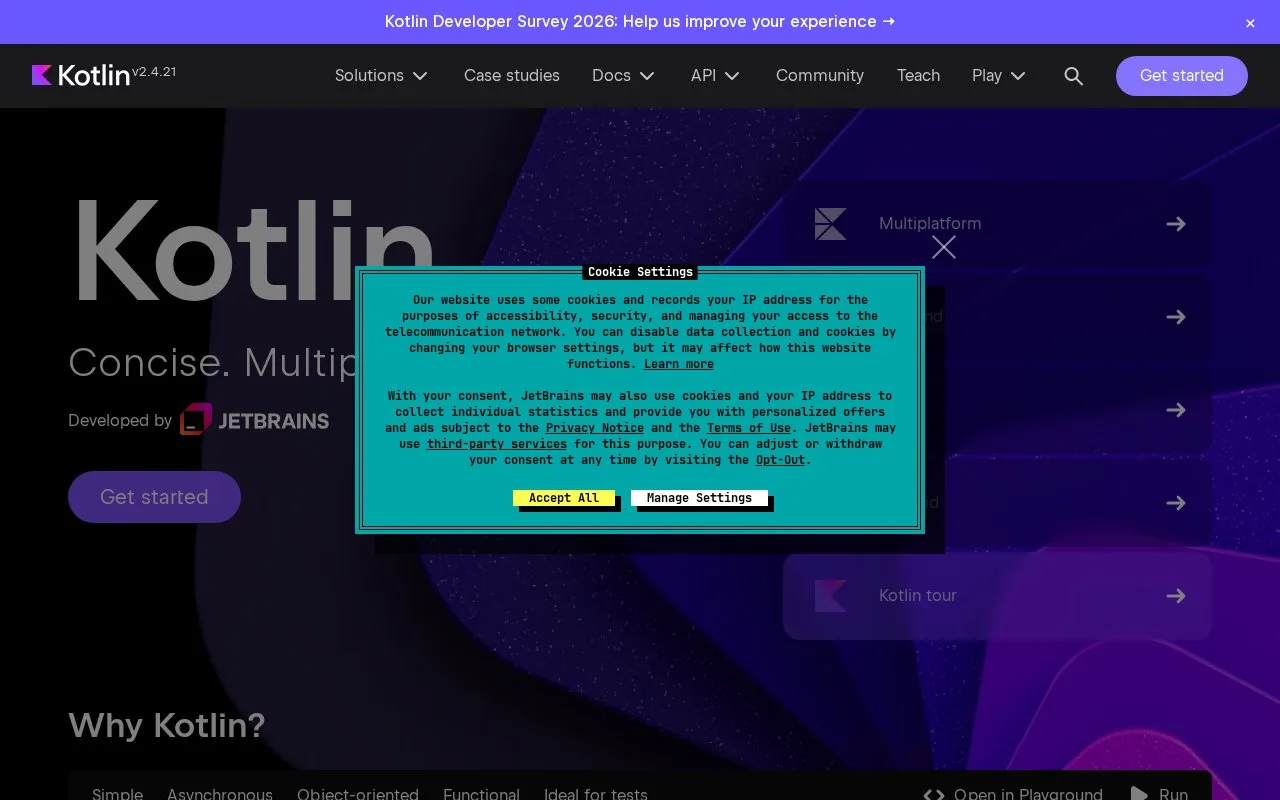Dismiss the survey banner with its X
Image resolution: width=1280 pixels, height=800 pixels.
[x=1250, y=23]
